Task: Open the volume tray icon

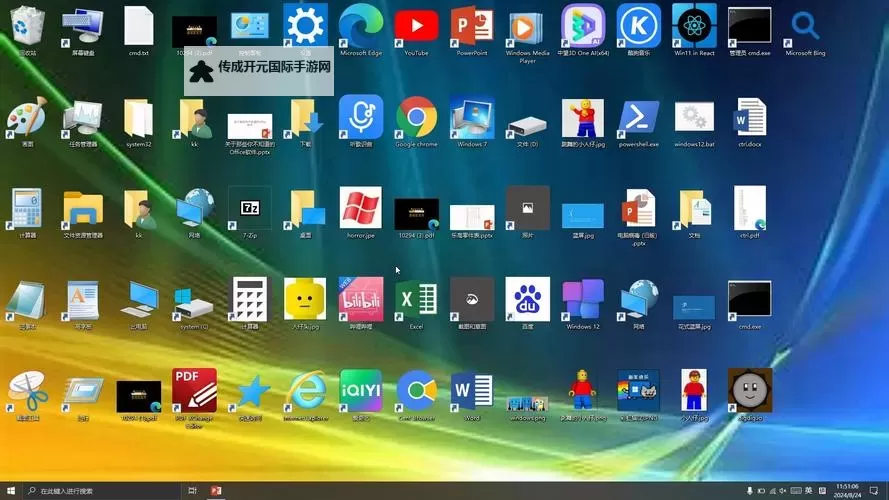Action: click(x=782, y=491)
